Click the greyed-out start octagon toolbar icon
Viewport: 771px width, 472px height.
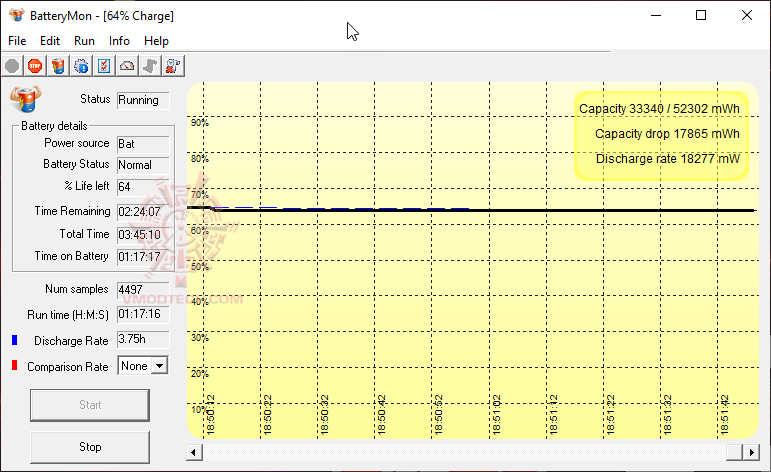(x=12, y=66)
